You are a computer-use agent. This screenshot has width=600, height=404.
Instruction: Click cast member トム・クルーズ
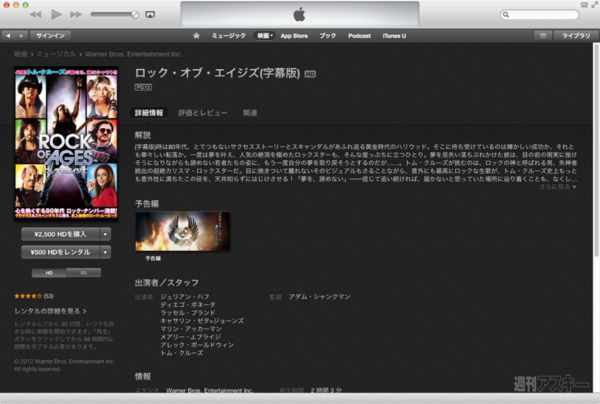point(182,353)
